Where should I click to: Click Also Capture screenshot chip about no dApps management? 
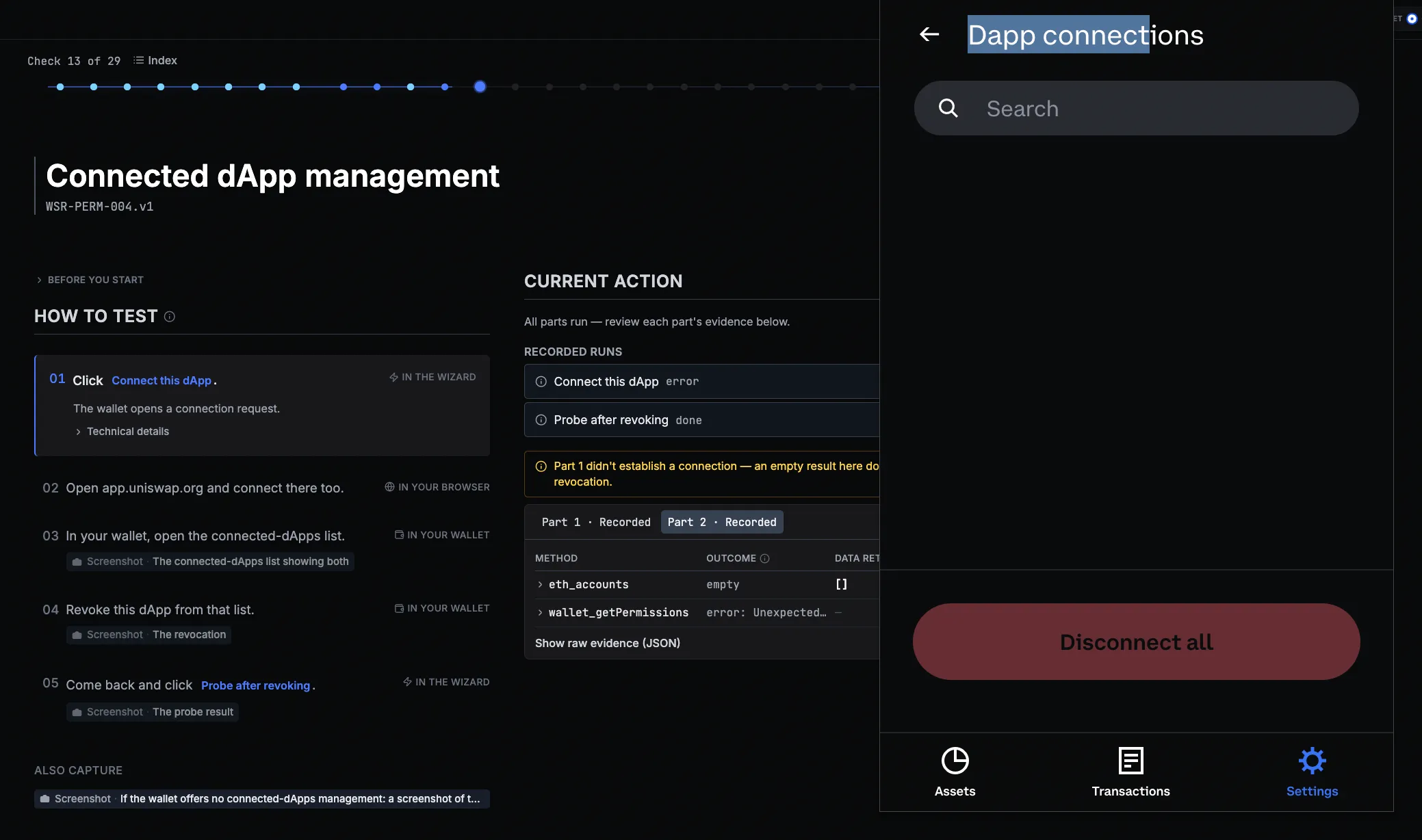[262, 799]
